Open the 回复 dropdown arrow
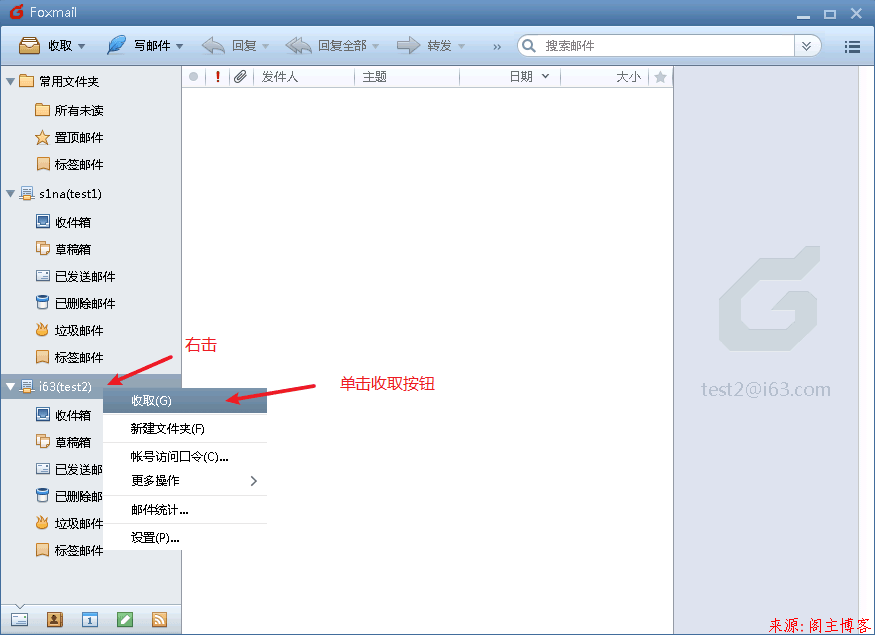The image size is (875, 635). point(266,46)
